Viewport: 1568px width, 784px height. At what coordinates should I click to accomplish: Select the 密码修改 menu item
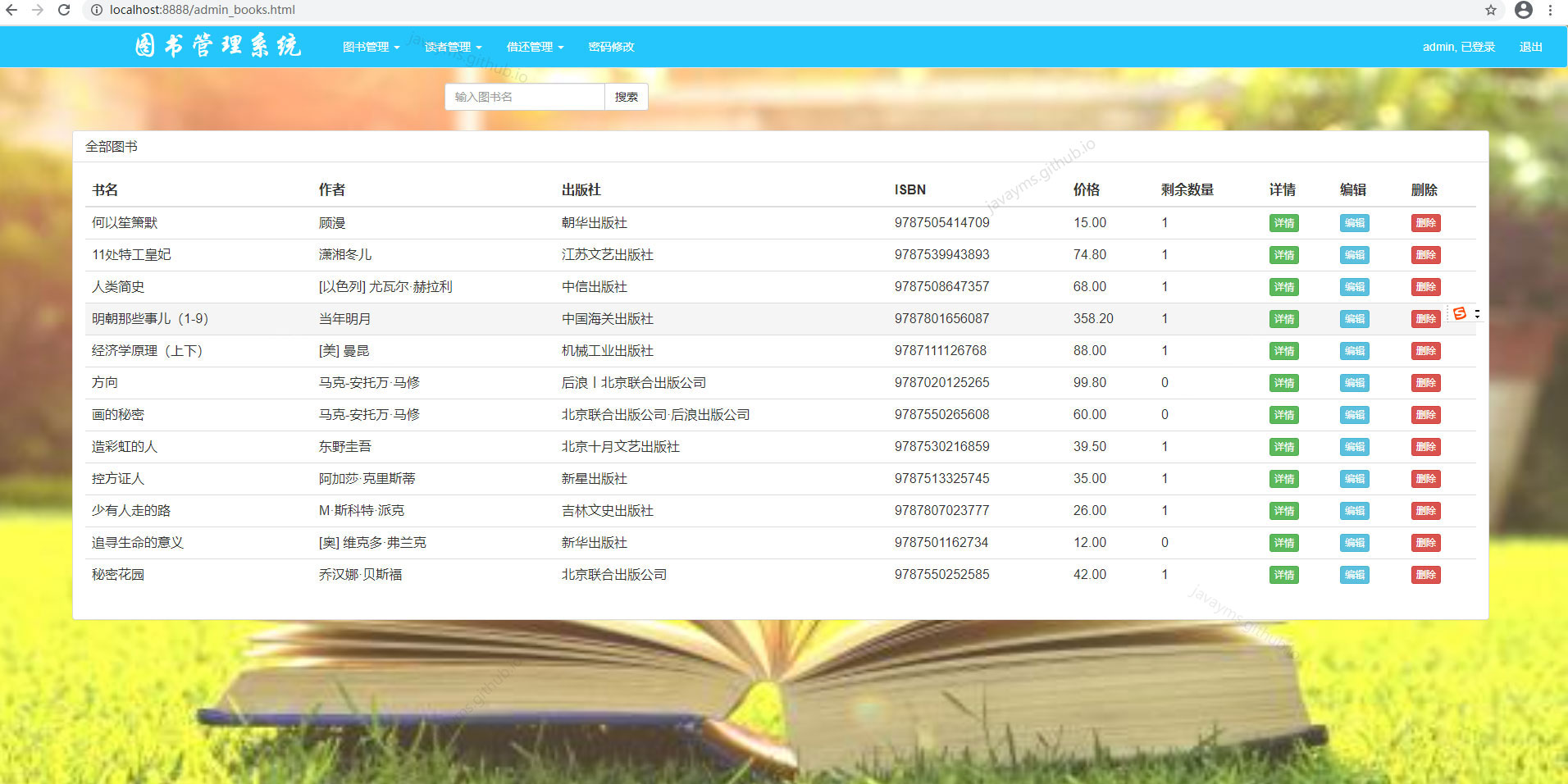tap(610, 47)
